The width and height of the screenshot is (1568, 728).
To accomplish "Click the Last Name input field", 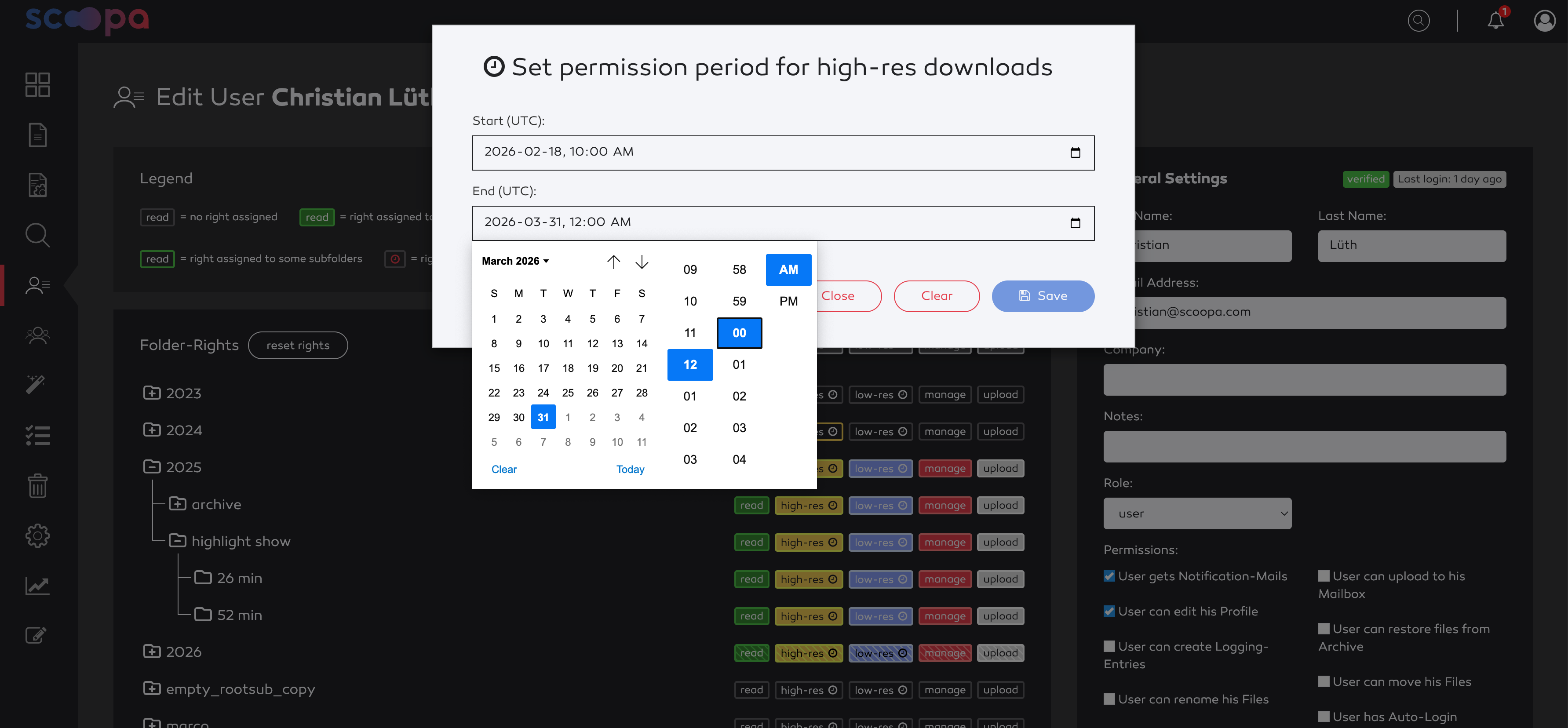I will 1411,246.
